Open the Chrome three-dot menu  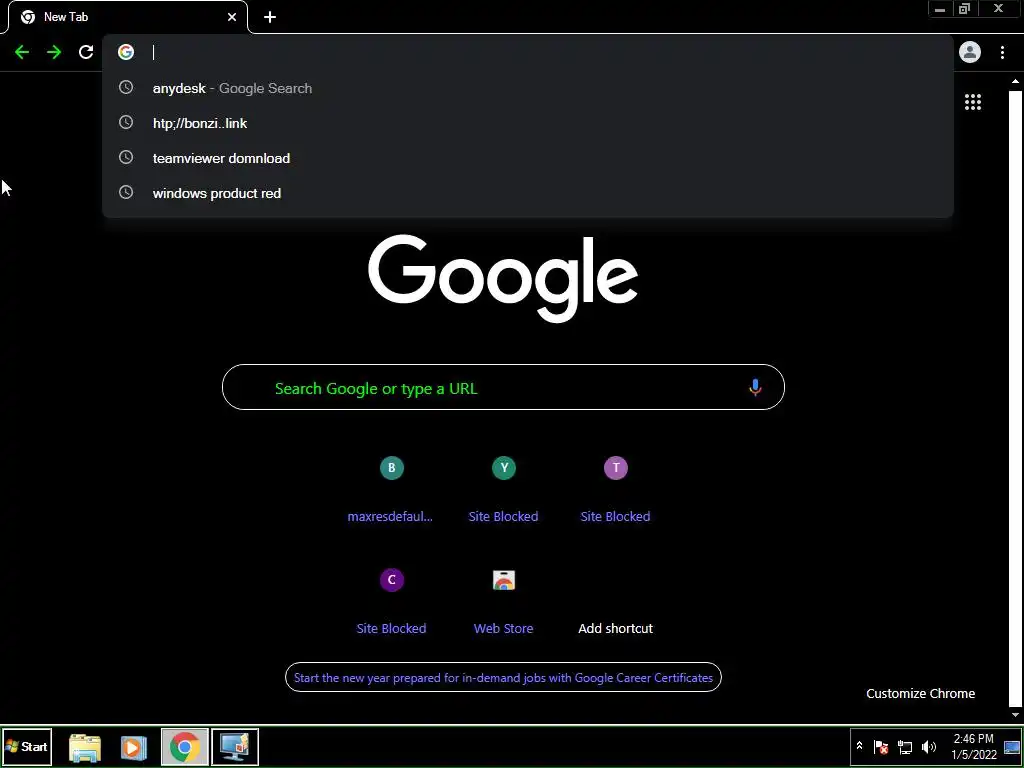[x=1002, y=52]
